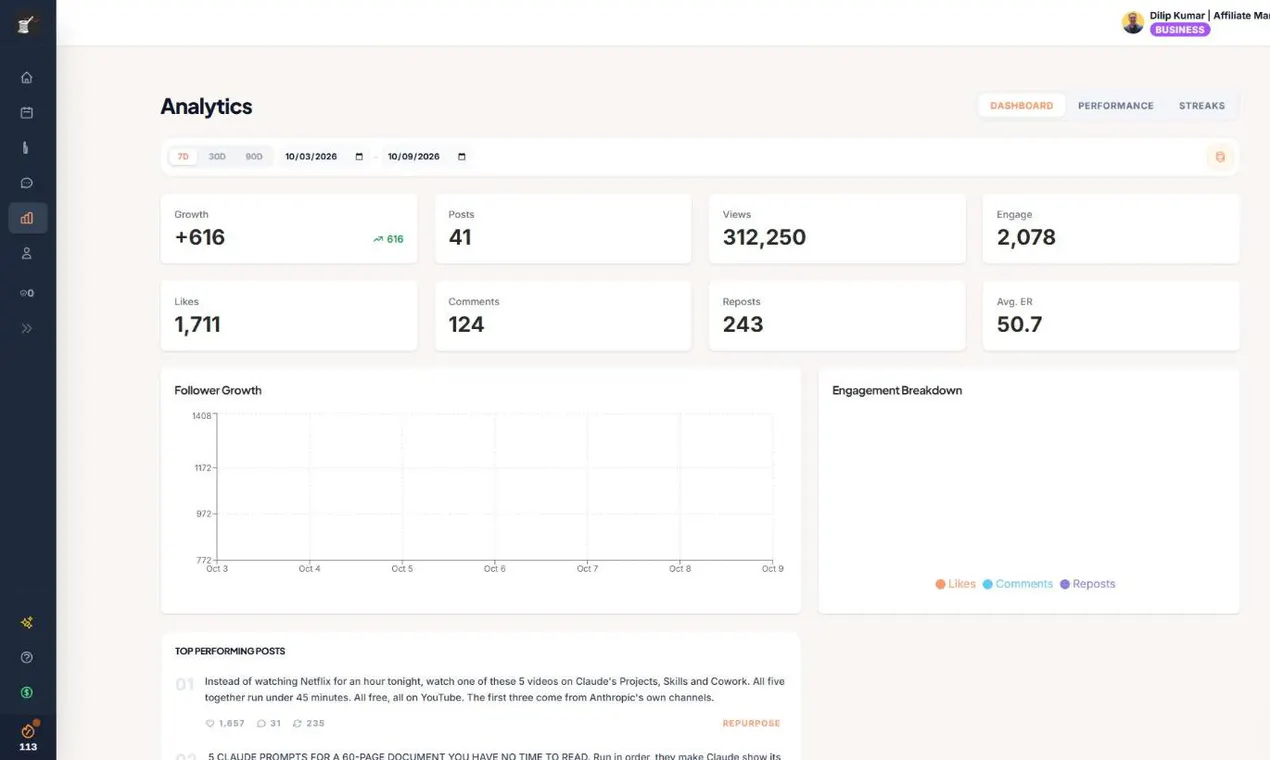Toggle the Reposts legend item
Screen dimensions: 1270x760
coord(1088,584)
